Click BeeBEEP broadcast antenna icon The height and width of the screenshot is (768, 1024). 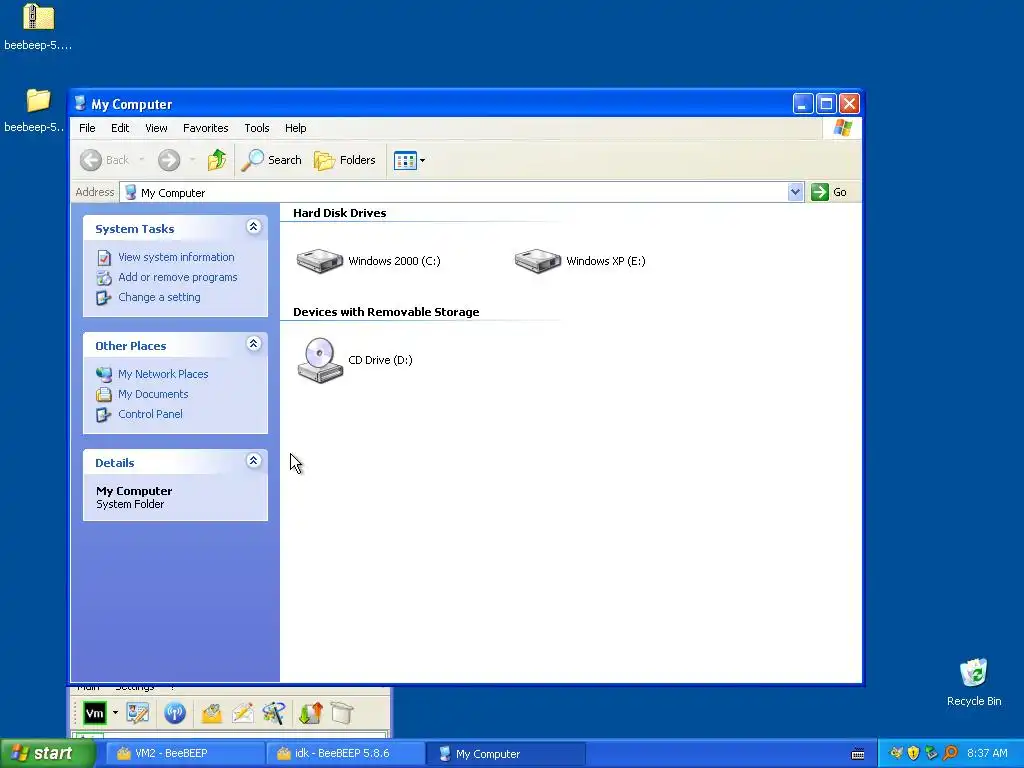pos(174,713)
